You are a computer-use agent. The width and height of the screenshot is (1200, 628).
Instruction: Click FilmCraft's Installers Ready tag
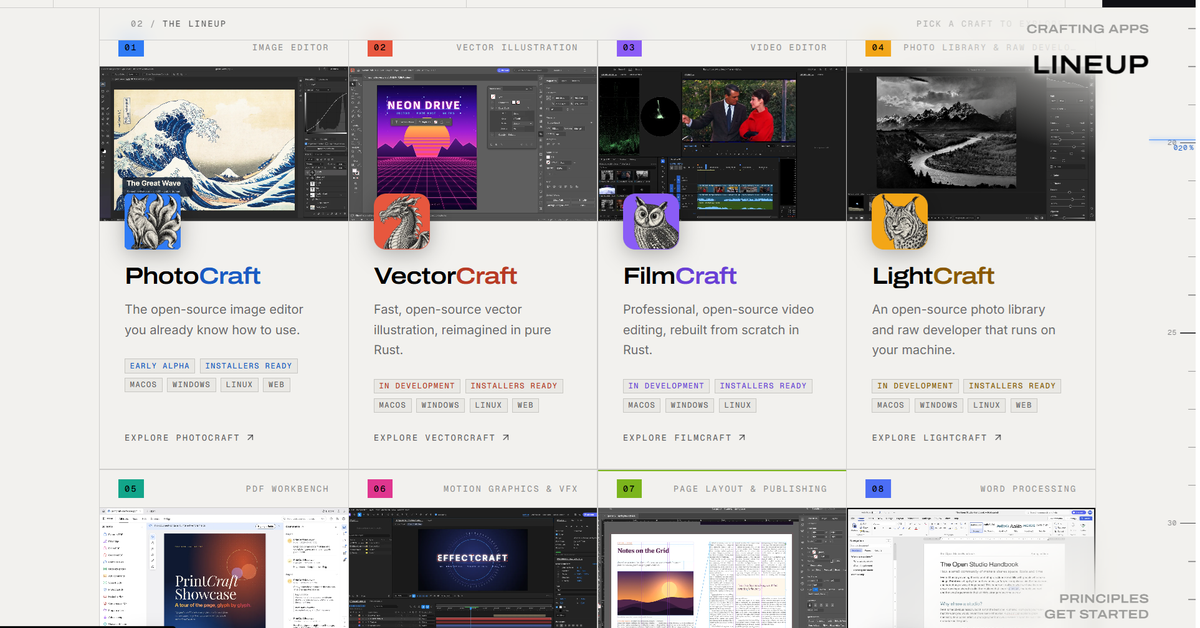[763, 386]
